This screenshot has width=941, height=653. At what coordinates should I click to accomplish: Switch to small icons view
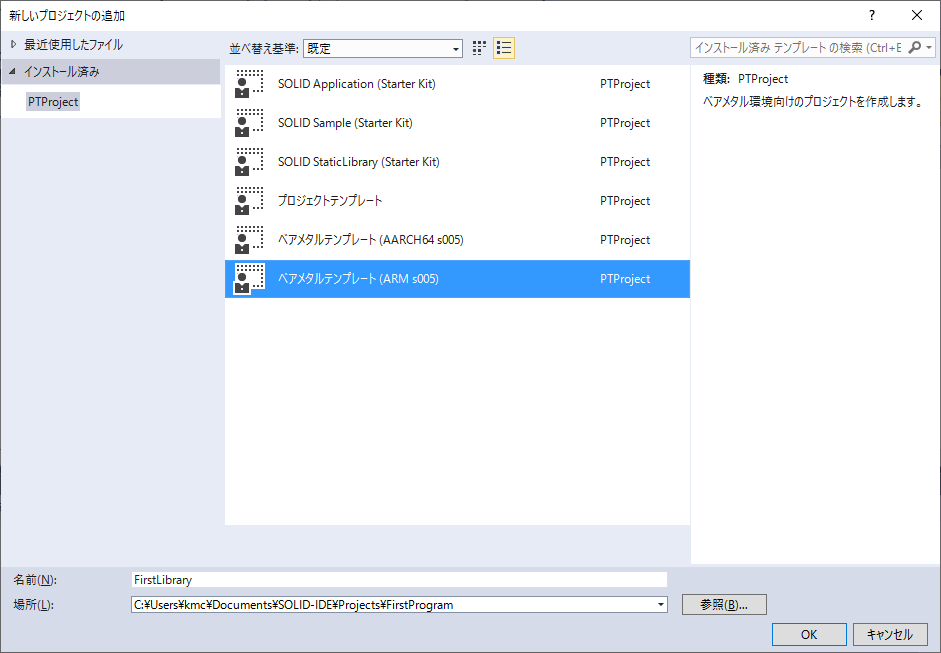click(479, 48)
